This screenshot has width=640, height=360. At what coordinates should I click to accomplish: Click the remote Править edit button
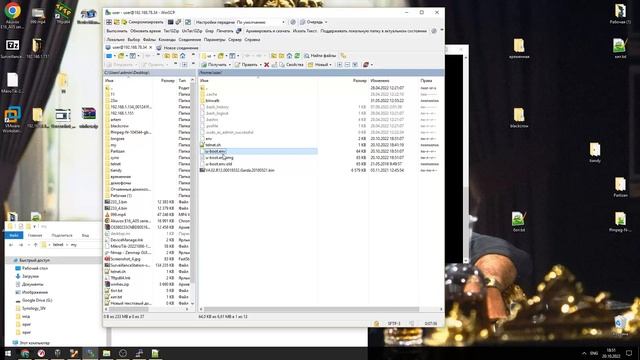pos(248,64)
